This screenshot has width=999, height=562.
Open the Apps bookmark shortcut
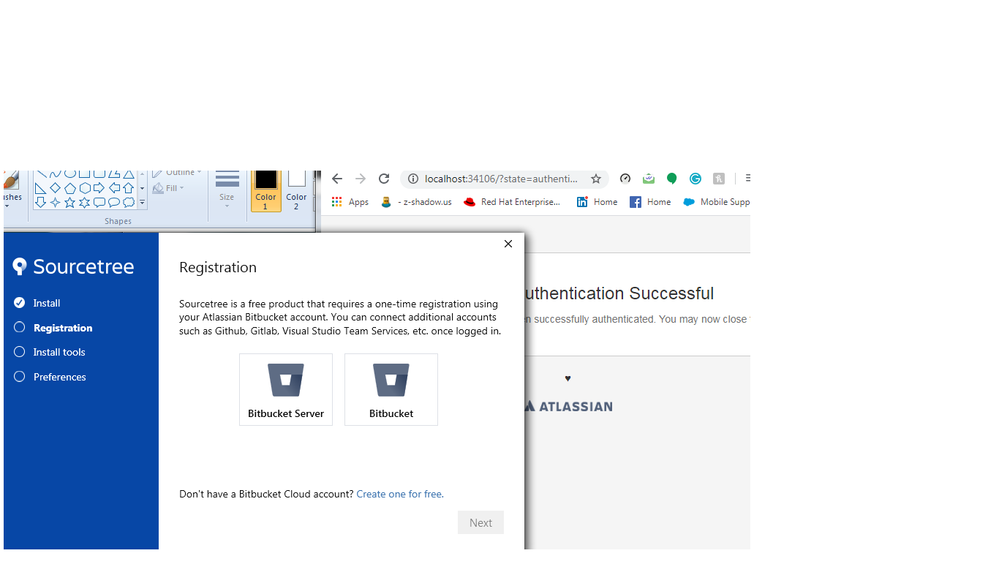[350, 202]
